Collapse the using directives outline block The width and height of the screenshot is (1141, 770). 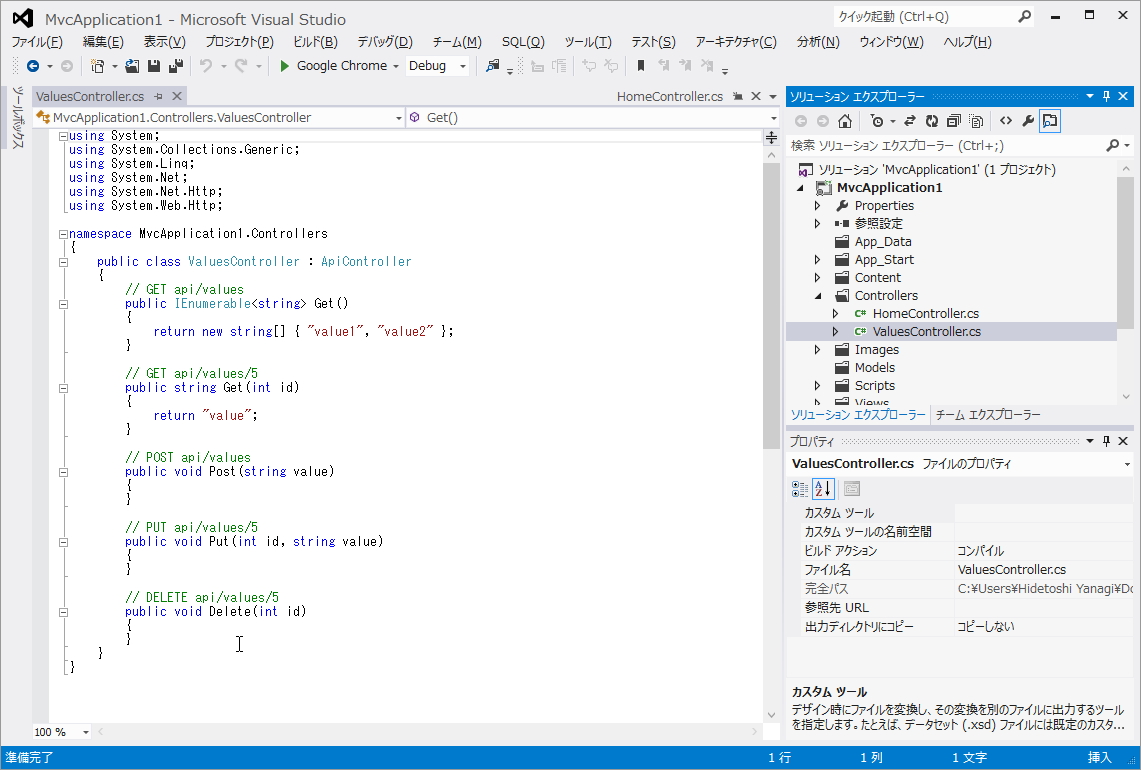[63, 136]
